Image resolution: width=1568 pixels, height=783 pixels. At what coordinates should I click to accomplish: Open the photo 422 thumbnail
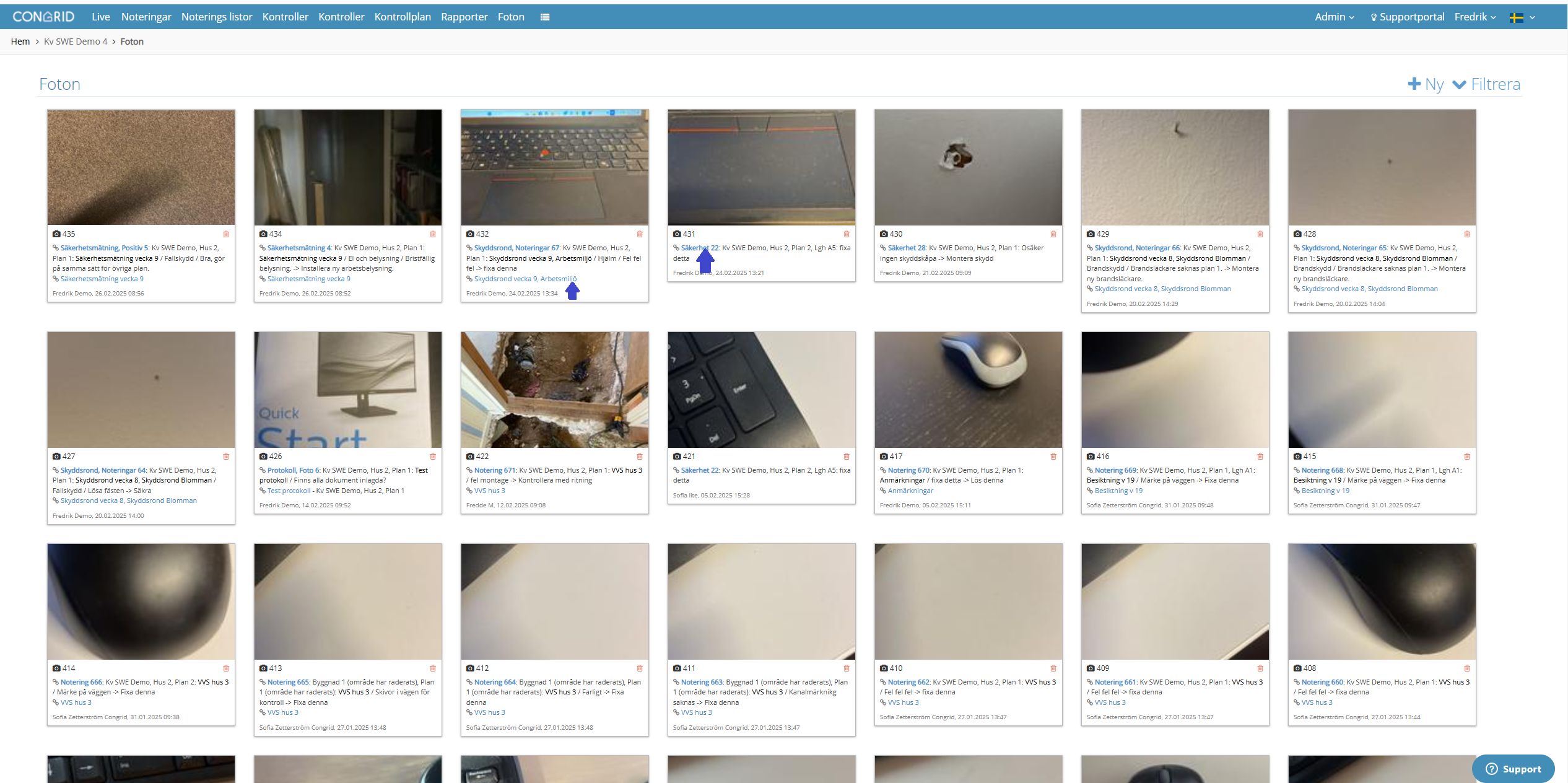[x=555, y=390]
